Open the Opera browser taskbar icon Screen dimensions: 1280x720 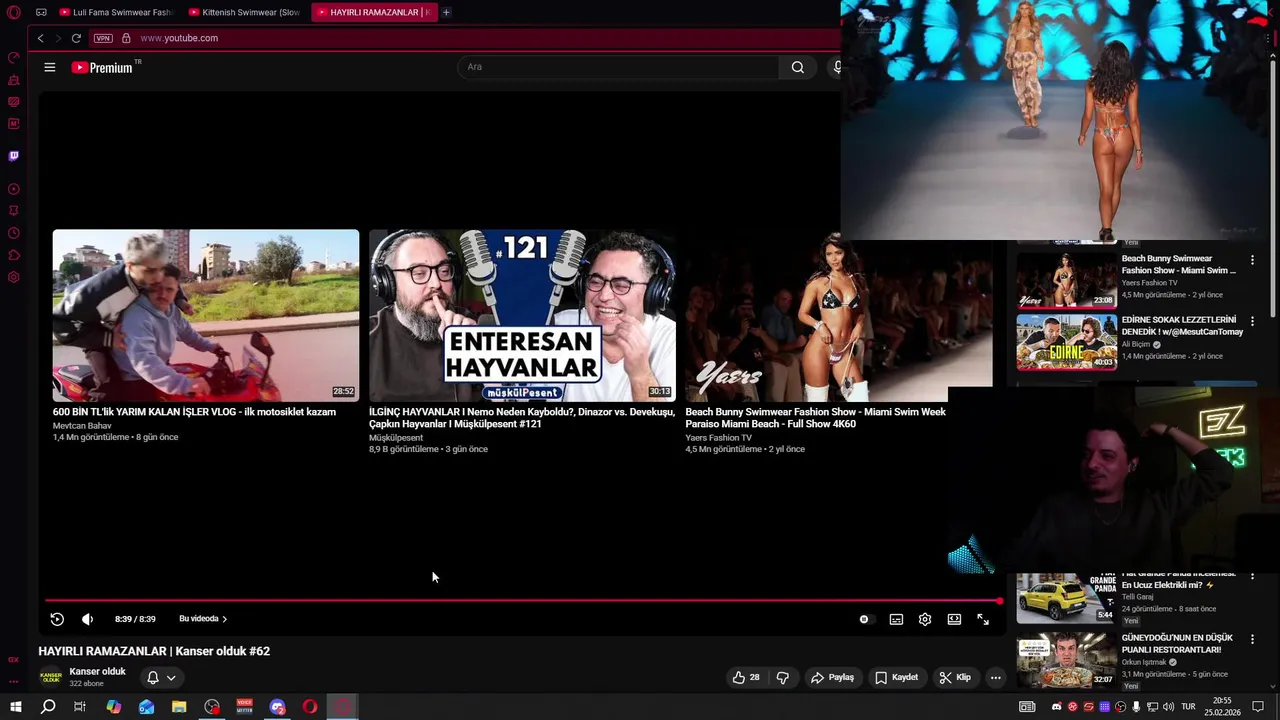pos(310,707)
